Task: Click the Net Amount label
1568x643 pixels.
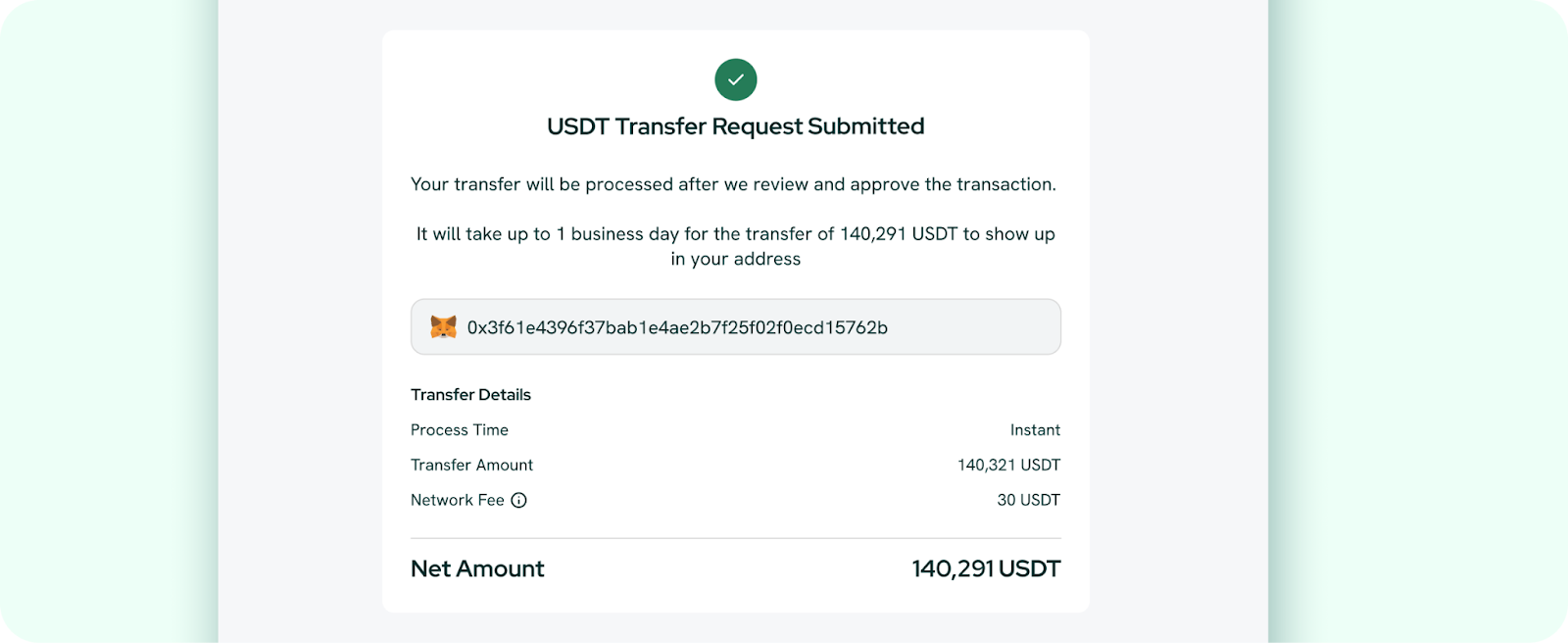Action: [477, 569]
